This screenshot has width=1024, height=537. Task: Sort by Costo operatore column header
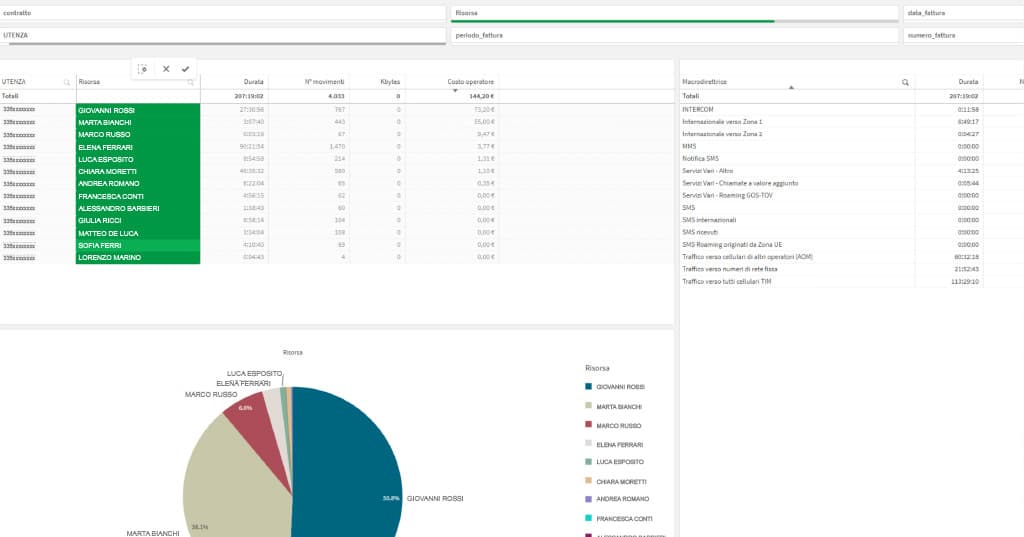point(470,82)
